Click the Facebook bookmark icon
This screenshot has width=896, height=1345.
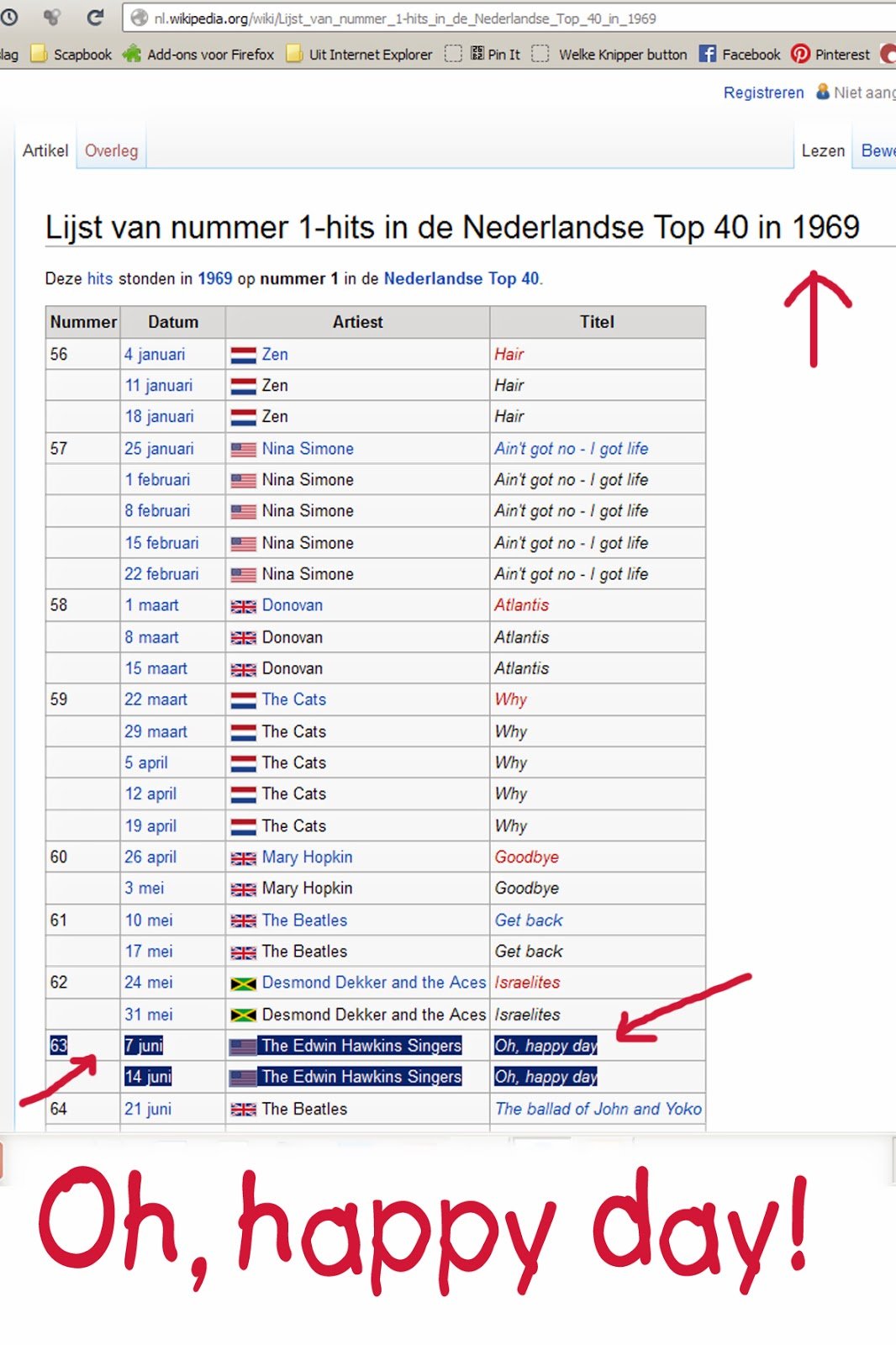708,54
